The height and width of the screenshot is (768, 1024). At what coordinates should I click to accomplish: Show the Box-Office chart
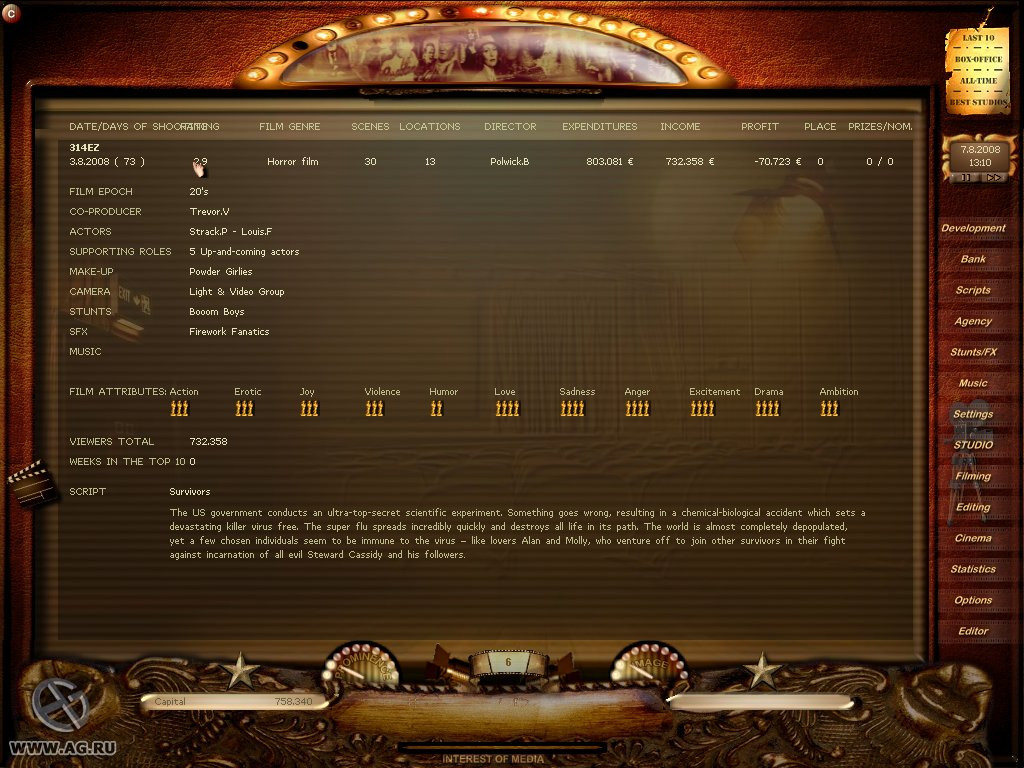pos(978,59)
